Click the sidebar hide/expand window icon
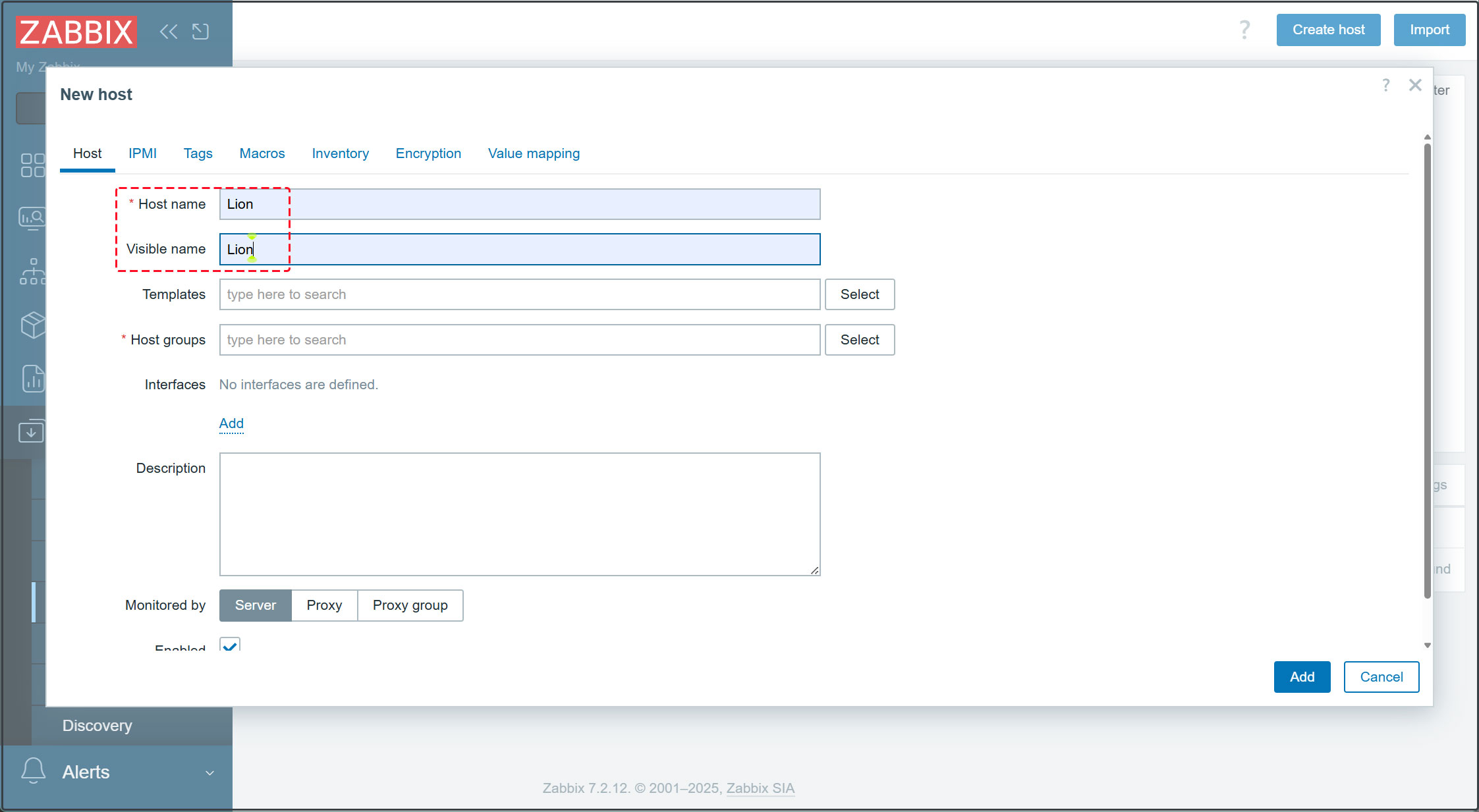The width and height of the screenshot is (1479, 812). (200, 31)
